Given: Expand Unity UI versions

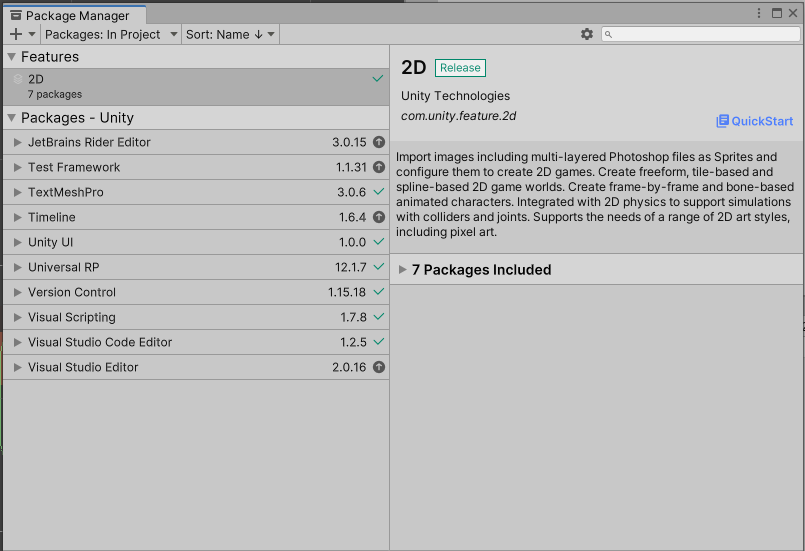Looking at the screenshot, I should click(17, 242).
